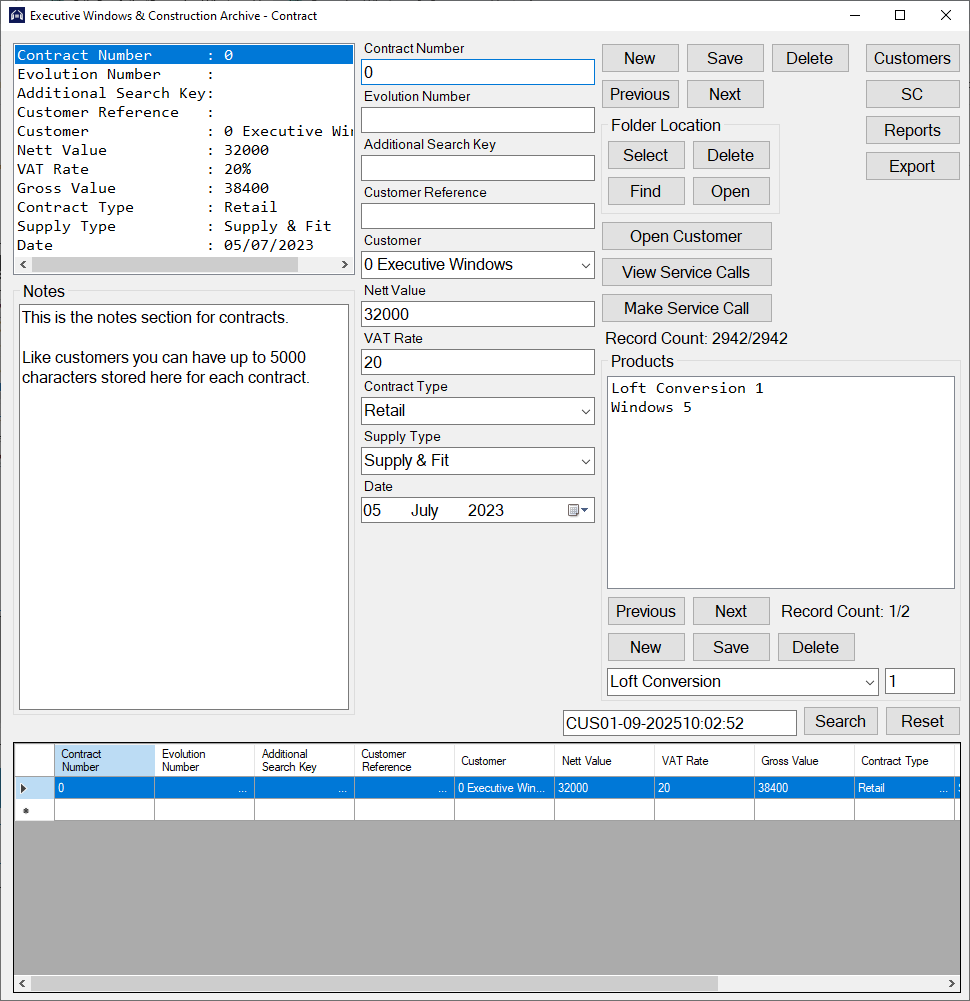Expand the Supply Type combo box
Screen dimensions: 970x1001
585,461
